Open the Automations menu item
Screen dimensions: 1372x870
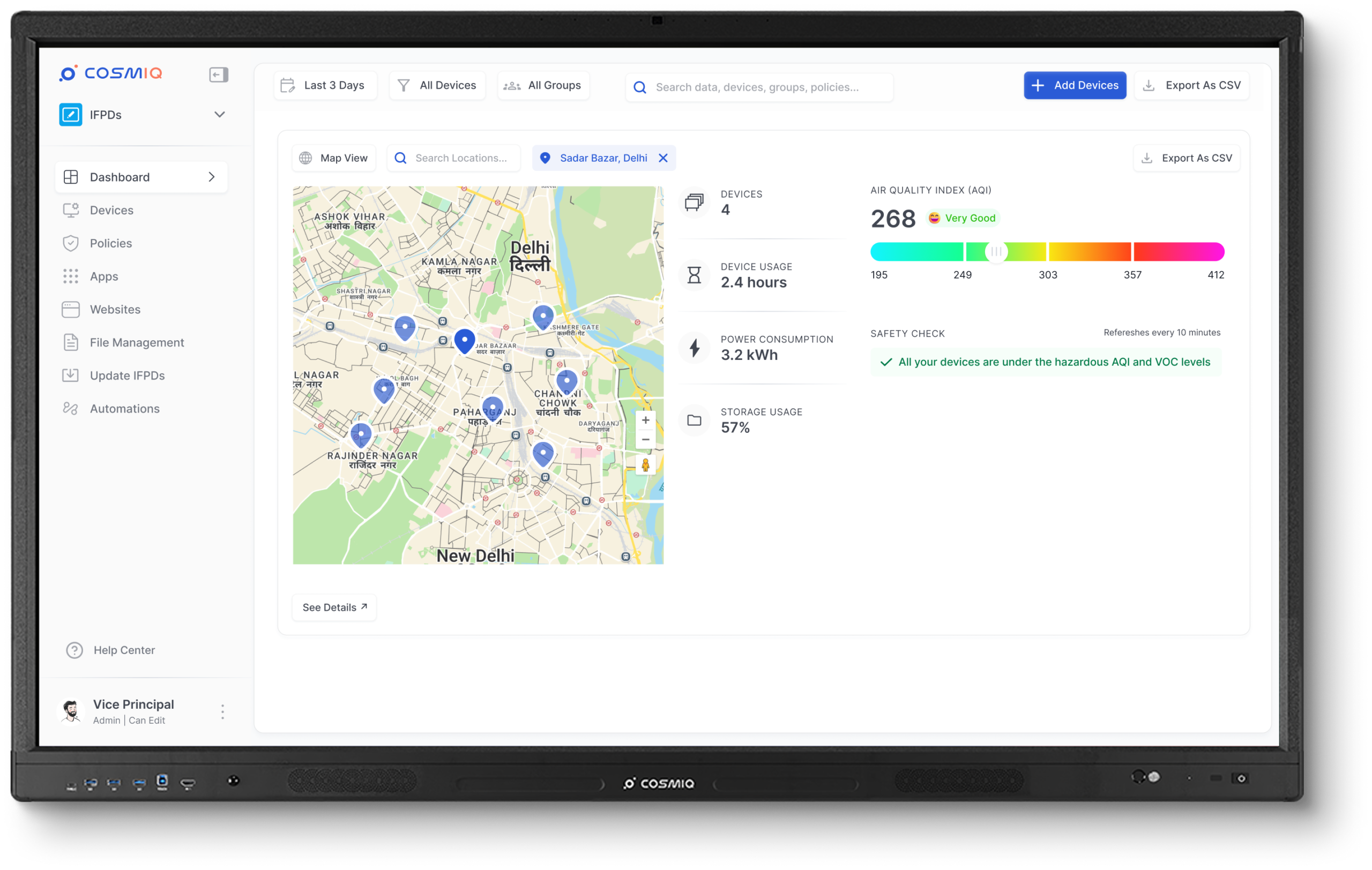click(x=124, y=408)
